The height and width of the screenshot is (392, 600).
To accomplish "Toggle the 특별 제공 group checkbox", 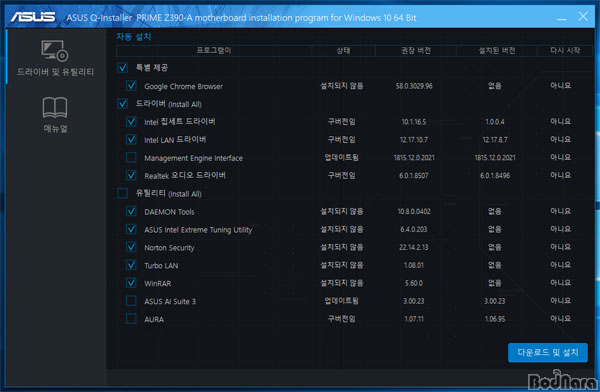I will point(122,68).
